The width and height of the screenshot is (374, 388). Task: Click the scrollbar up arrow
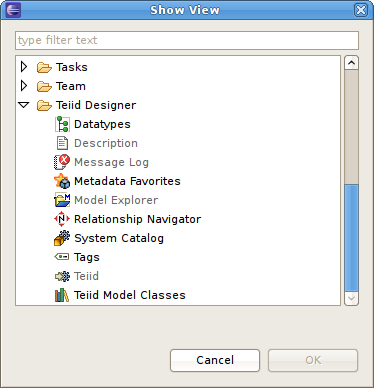click(x=351, y=63)
